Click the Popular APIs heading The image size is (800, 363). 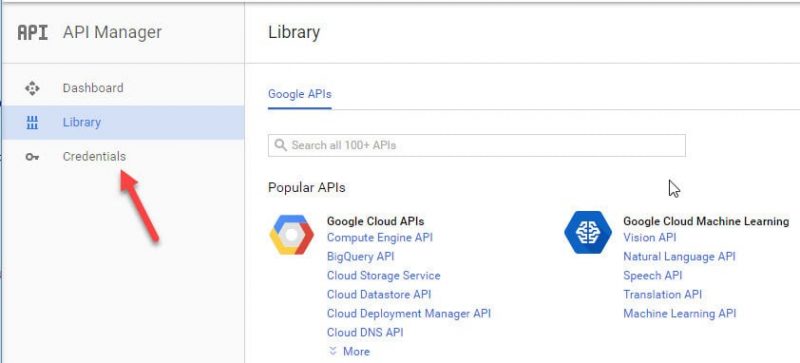(307, 187)
